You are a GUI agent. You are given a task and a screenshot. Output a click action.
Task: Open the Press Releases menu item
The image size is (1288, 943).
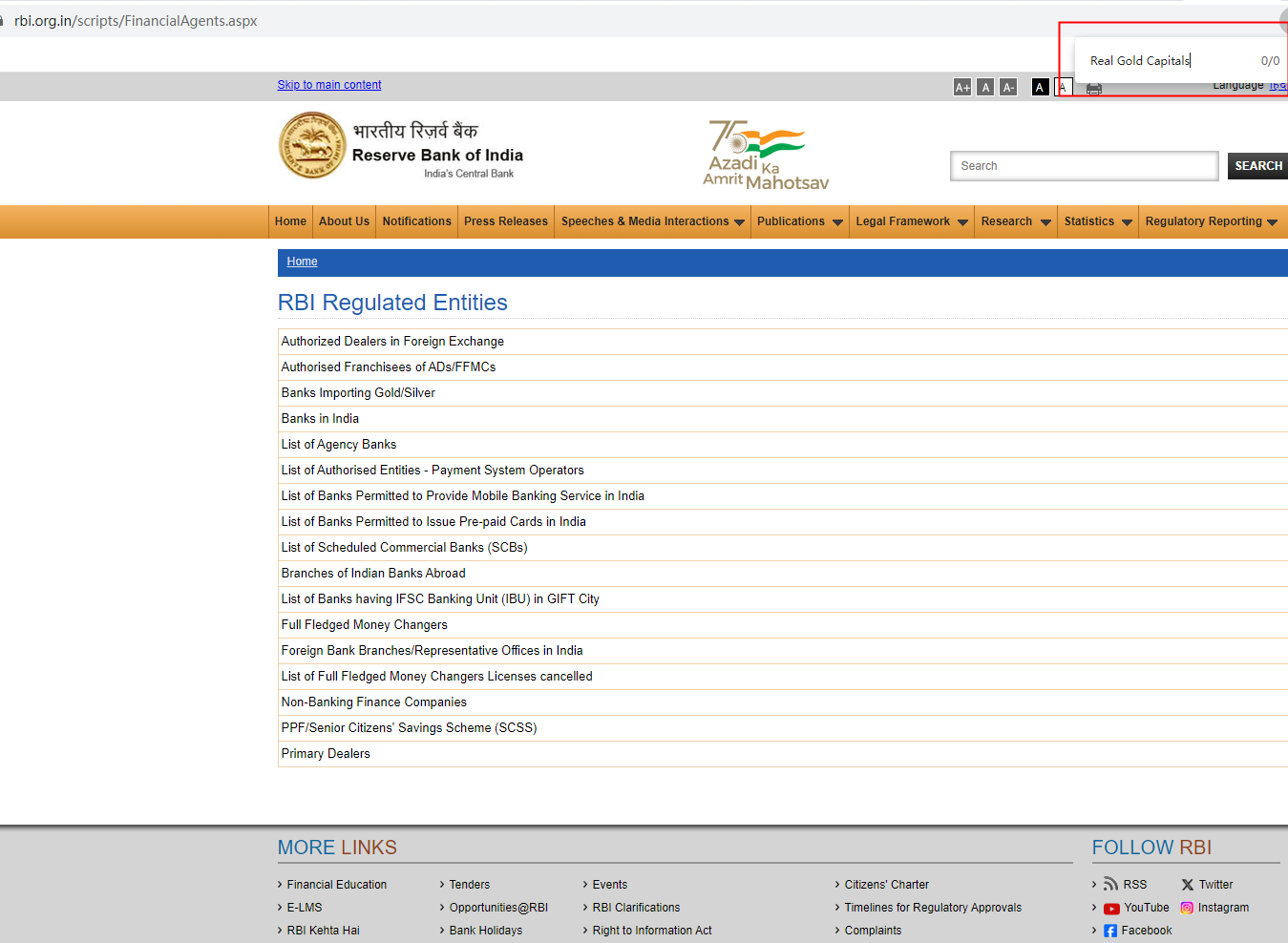click(506, 221)
